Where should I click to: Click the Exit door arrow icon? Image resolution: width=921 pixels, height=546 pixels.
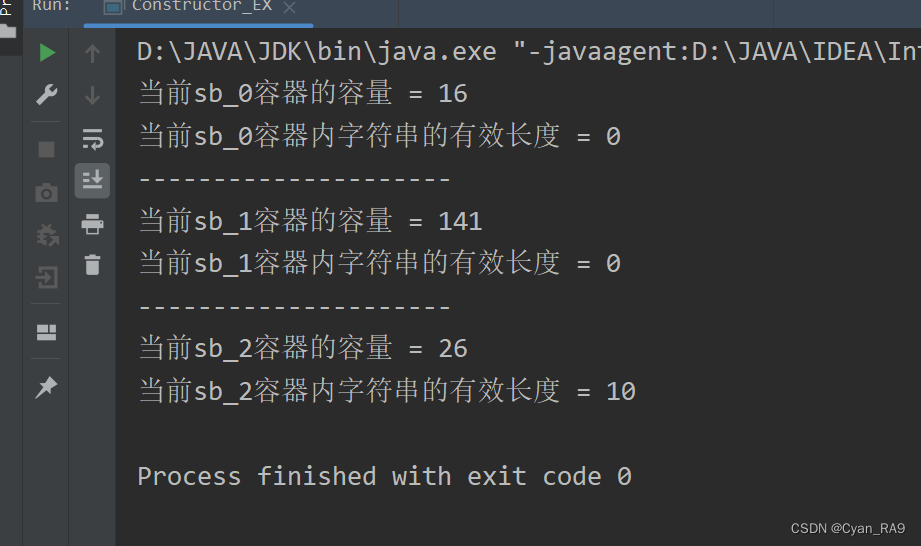click(47, 277)
